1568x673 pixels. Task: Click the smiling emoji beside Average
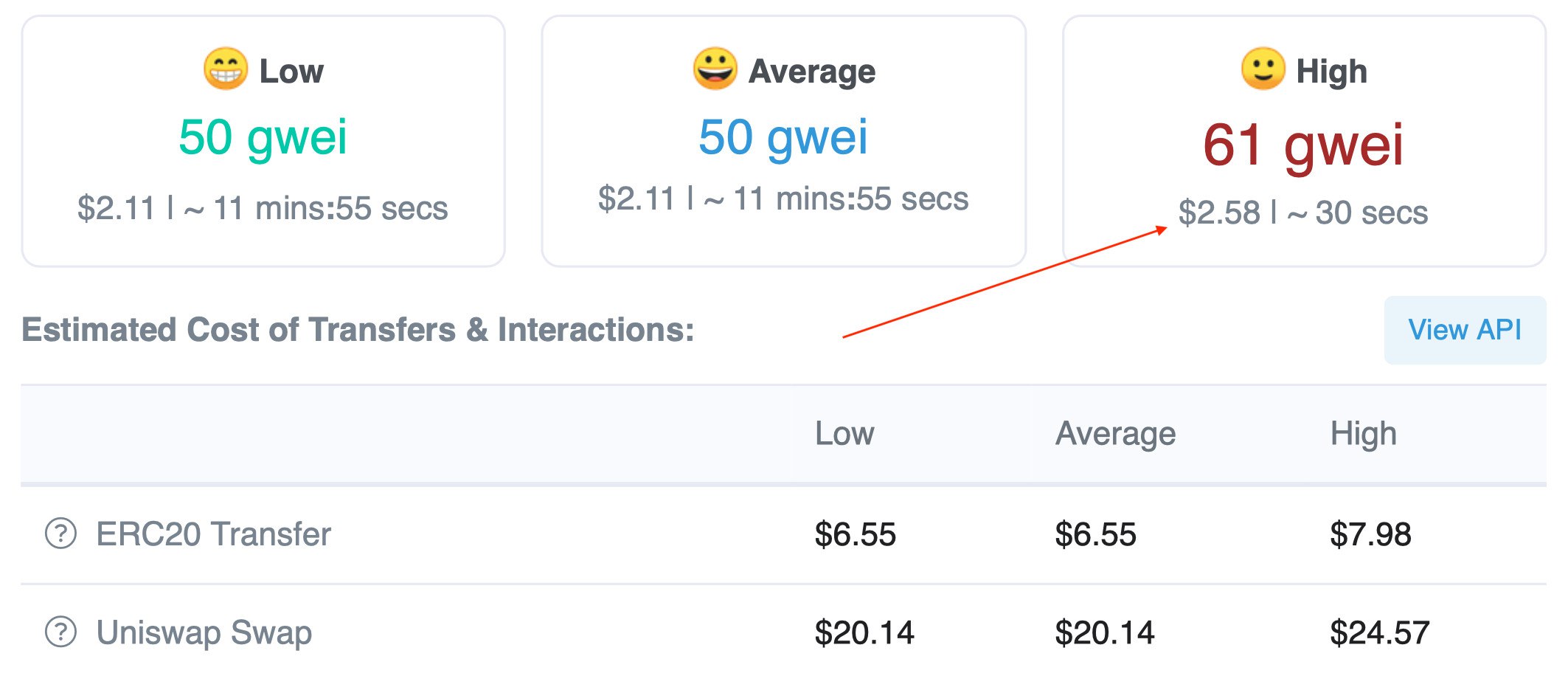pyautogui.click(x=715, y=69)
